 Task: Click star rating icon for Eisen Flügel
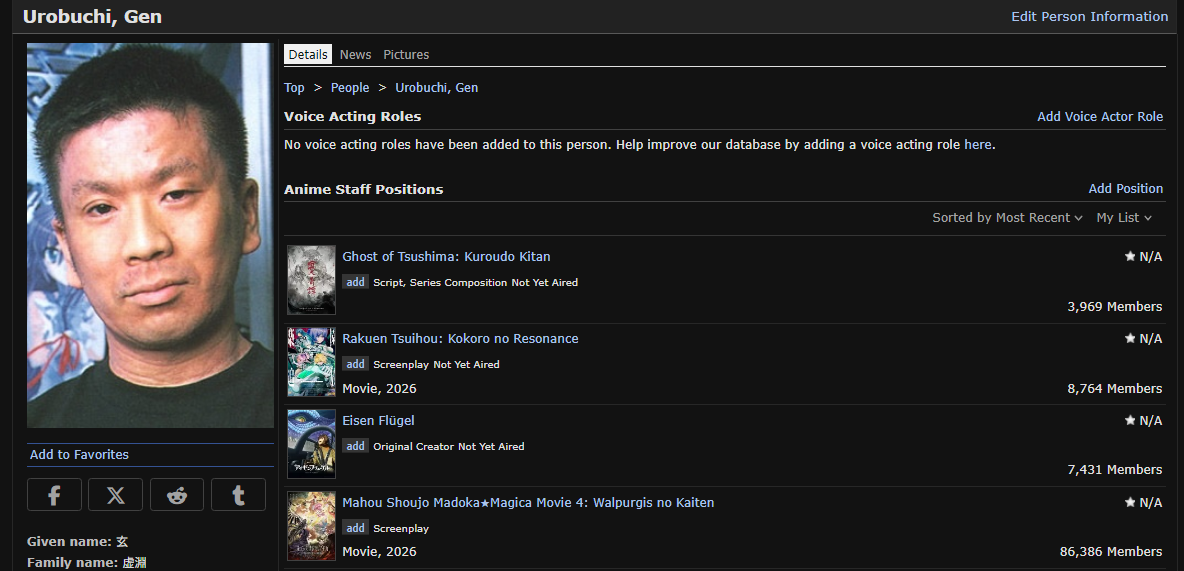[1130, 421]
